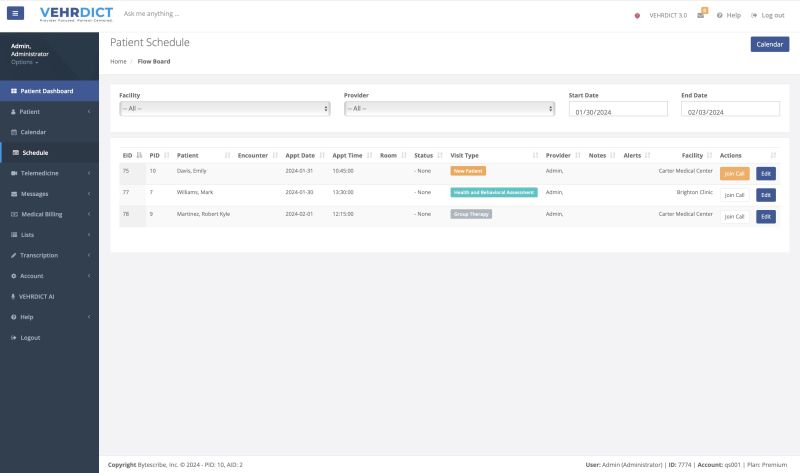The width and height of the screenshot is (800, 473).
Task: Click the Medical Billing money icon
Action: (13, 214)
